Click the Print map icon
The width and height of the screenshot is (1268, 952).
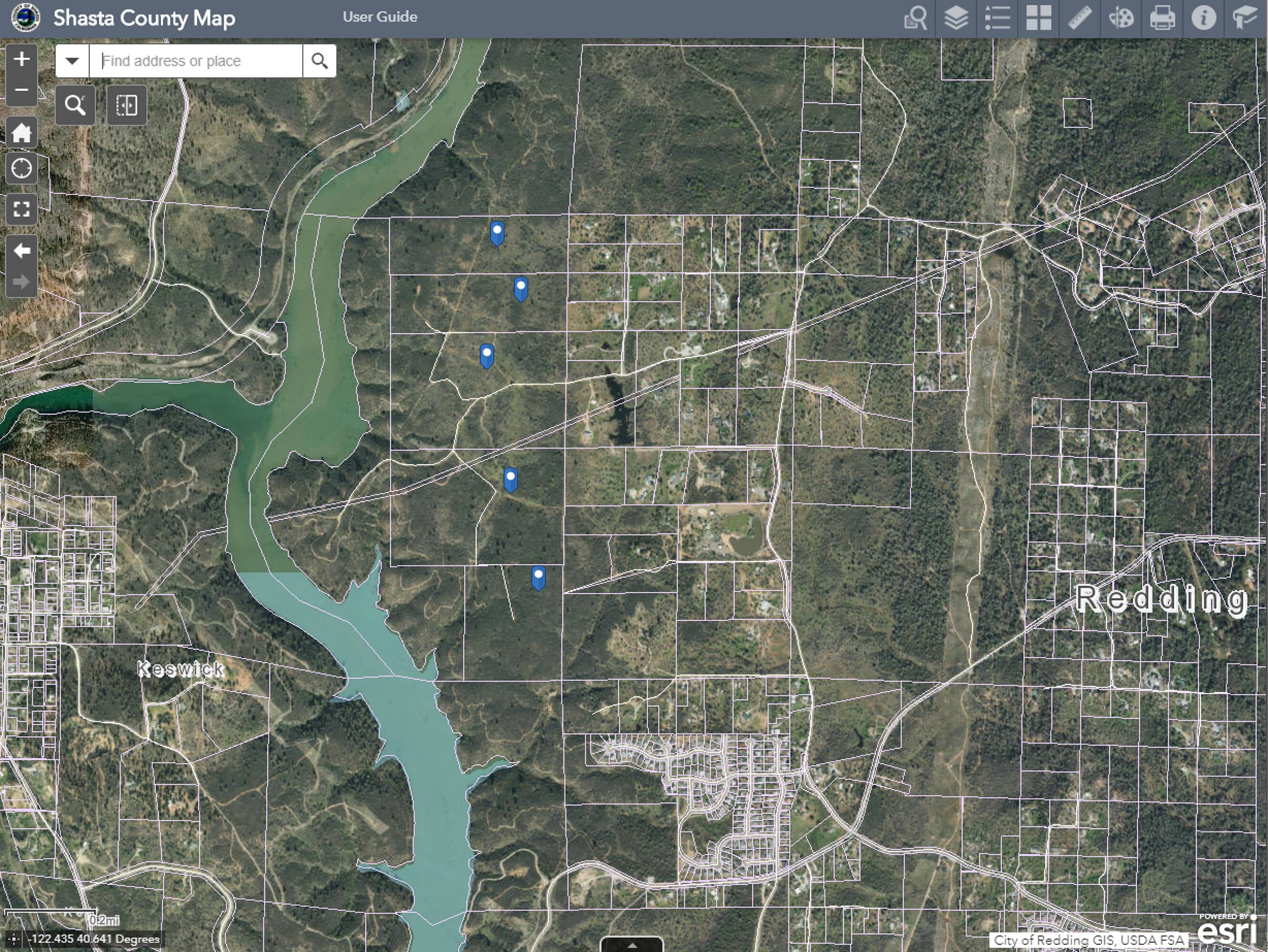click(1162, 18)
